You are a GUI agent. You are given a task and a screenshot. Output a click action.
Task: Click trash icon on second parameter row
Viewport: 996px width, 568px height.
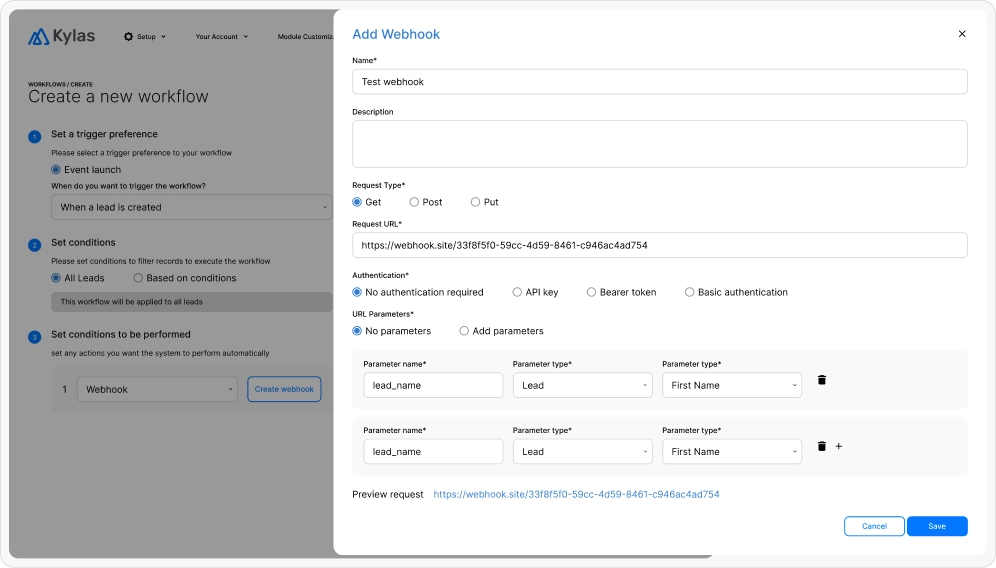point(822,446)
